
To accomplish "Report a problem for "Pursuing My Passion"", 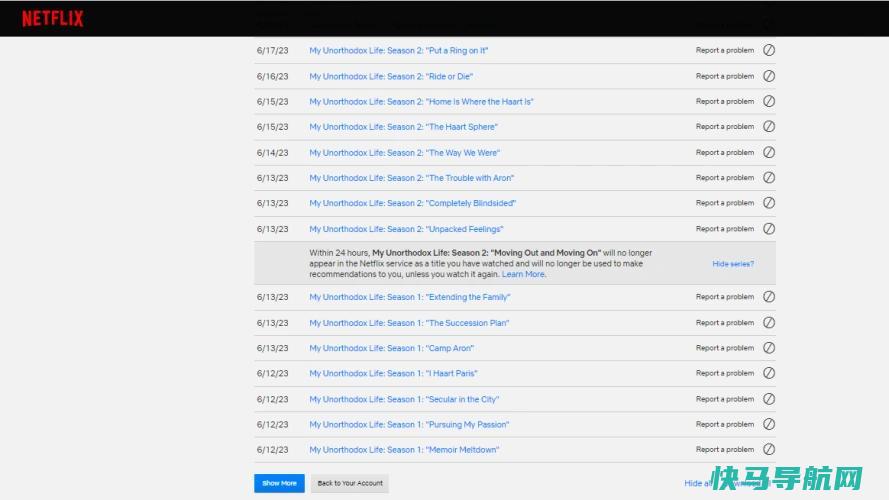I will tap(725, 424).
